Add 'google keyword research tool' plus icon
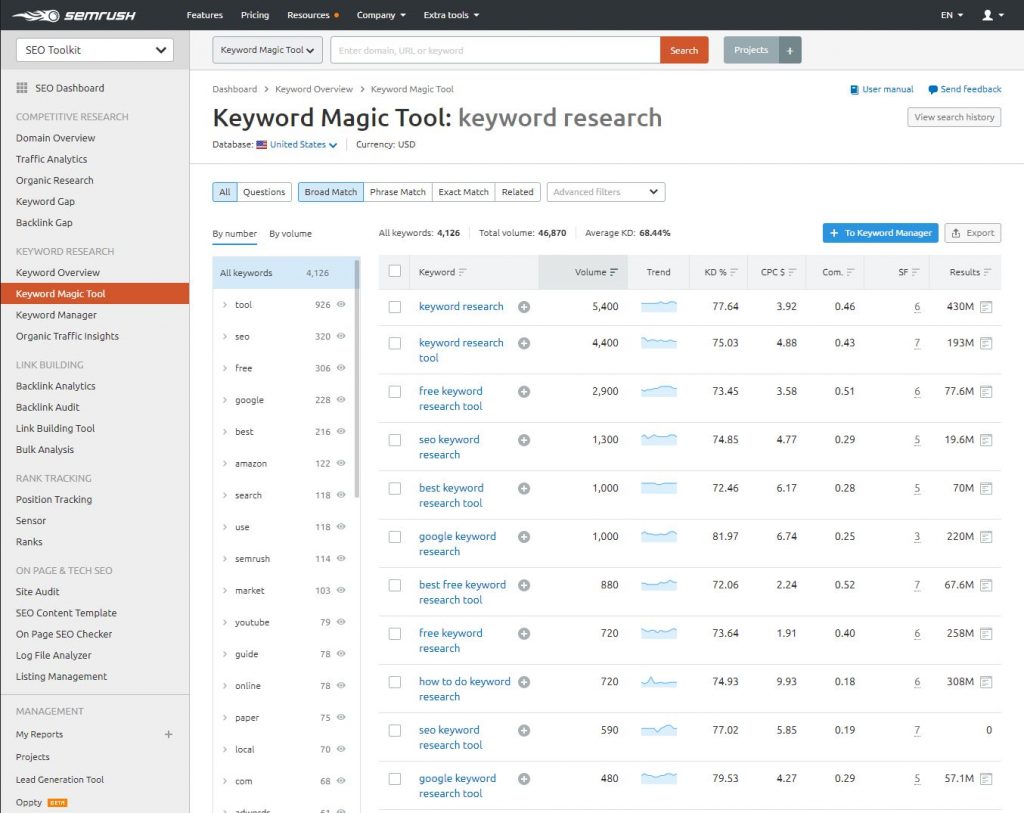 click(x=524, y=778)
